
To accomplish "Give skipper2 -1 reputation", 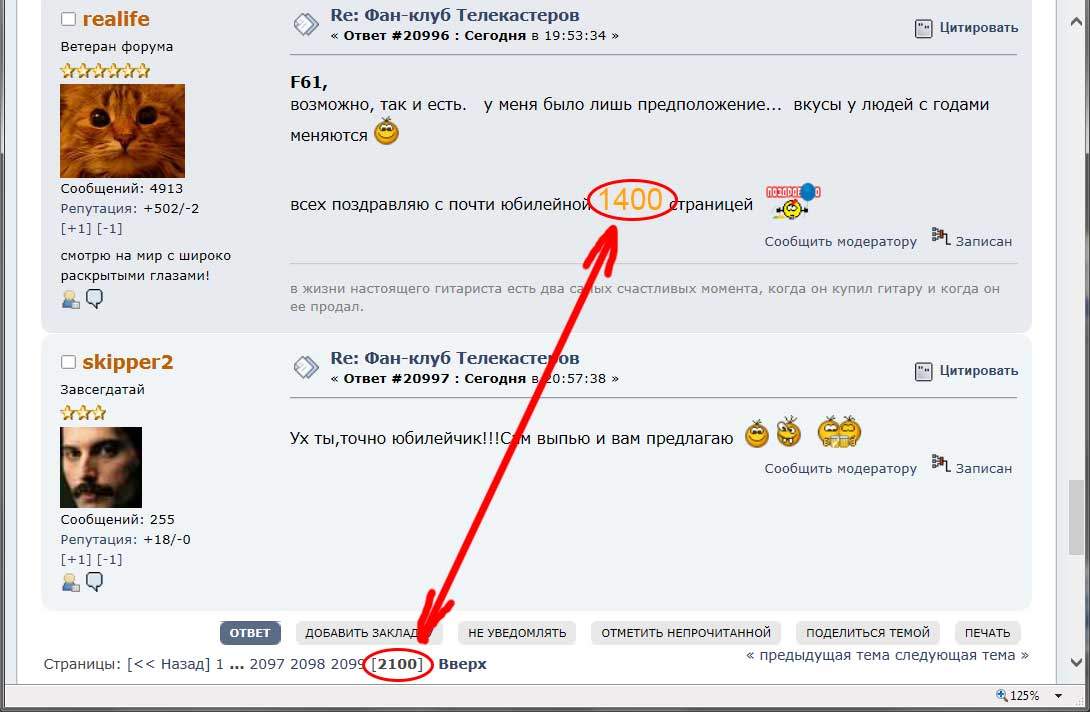I will [109, 559].
